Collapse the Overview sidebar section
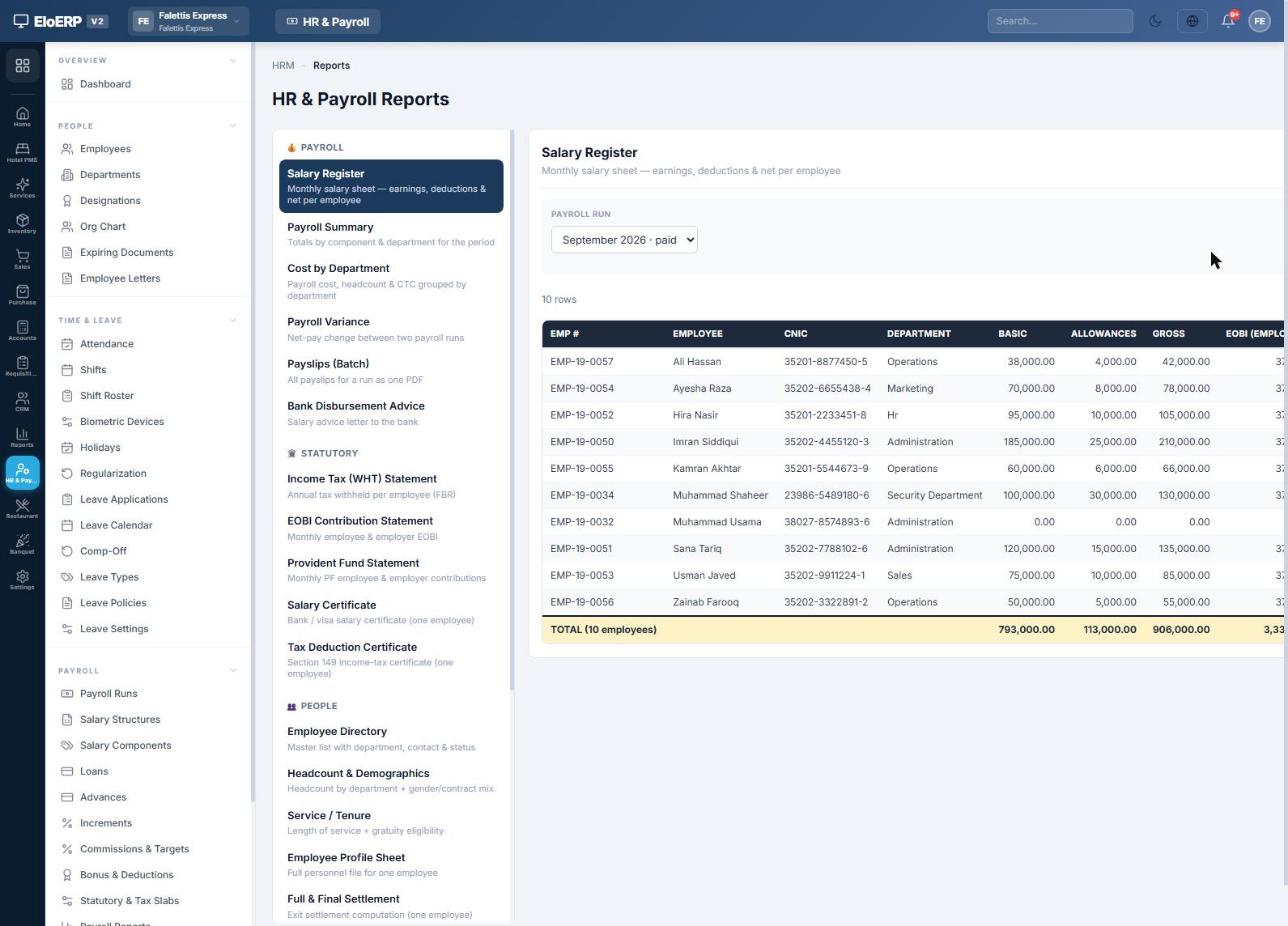1288x926 pixels. pos(233,60)
